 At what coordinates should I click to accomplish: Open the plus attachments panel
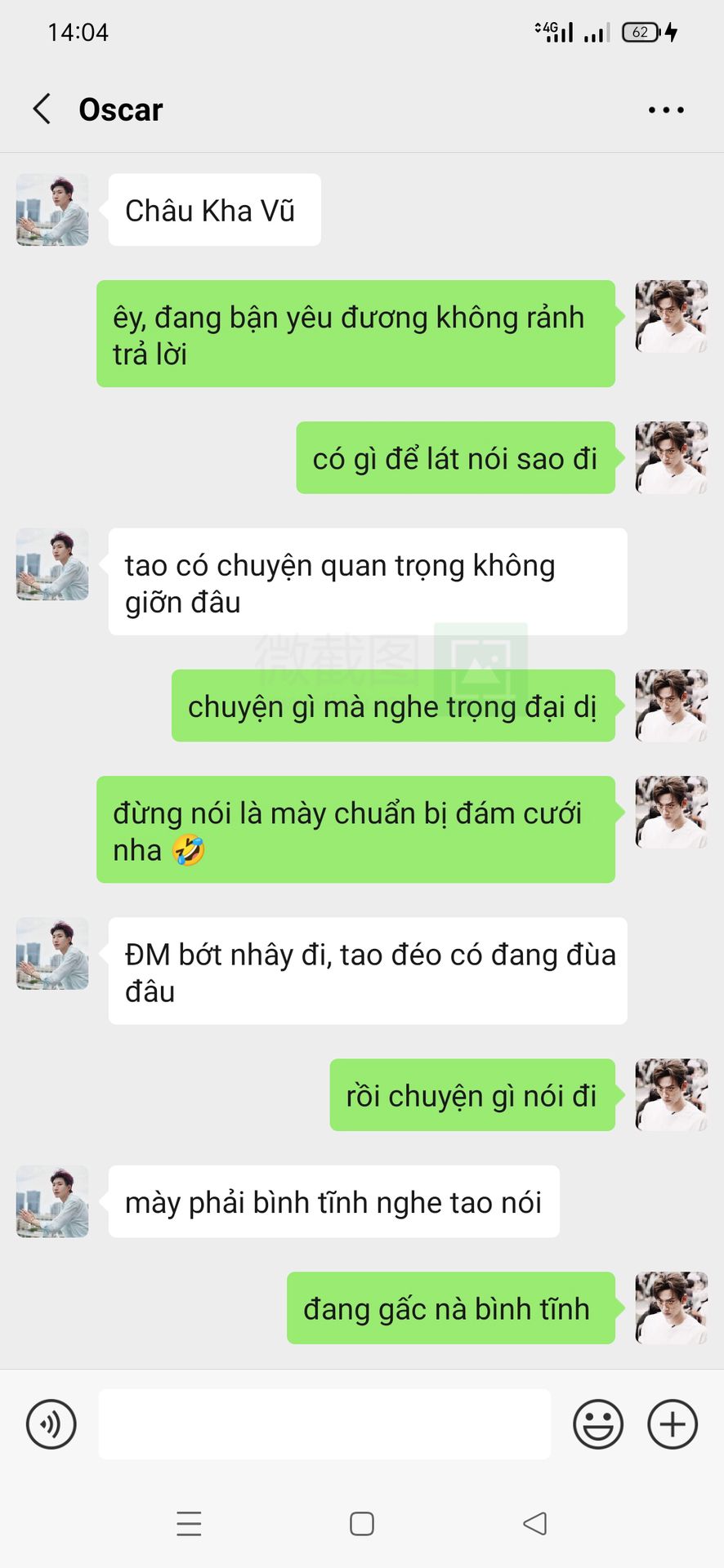[673, 1424]
